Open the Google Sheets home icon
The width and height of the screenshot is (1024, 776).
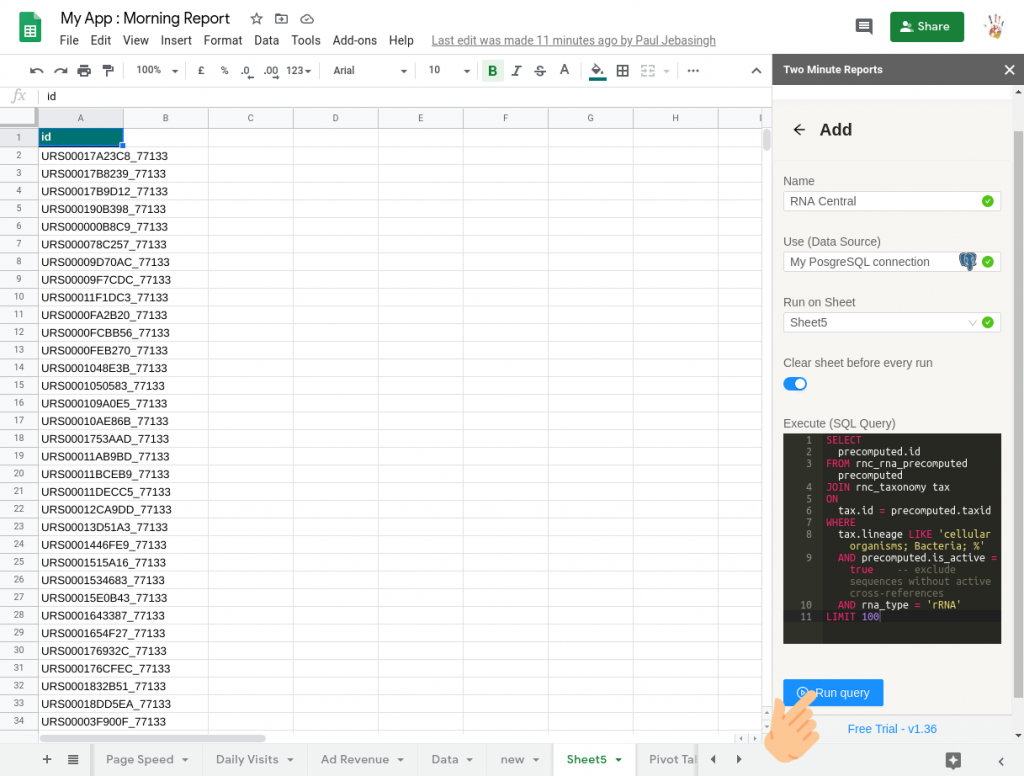pos(30,27)
